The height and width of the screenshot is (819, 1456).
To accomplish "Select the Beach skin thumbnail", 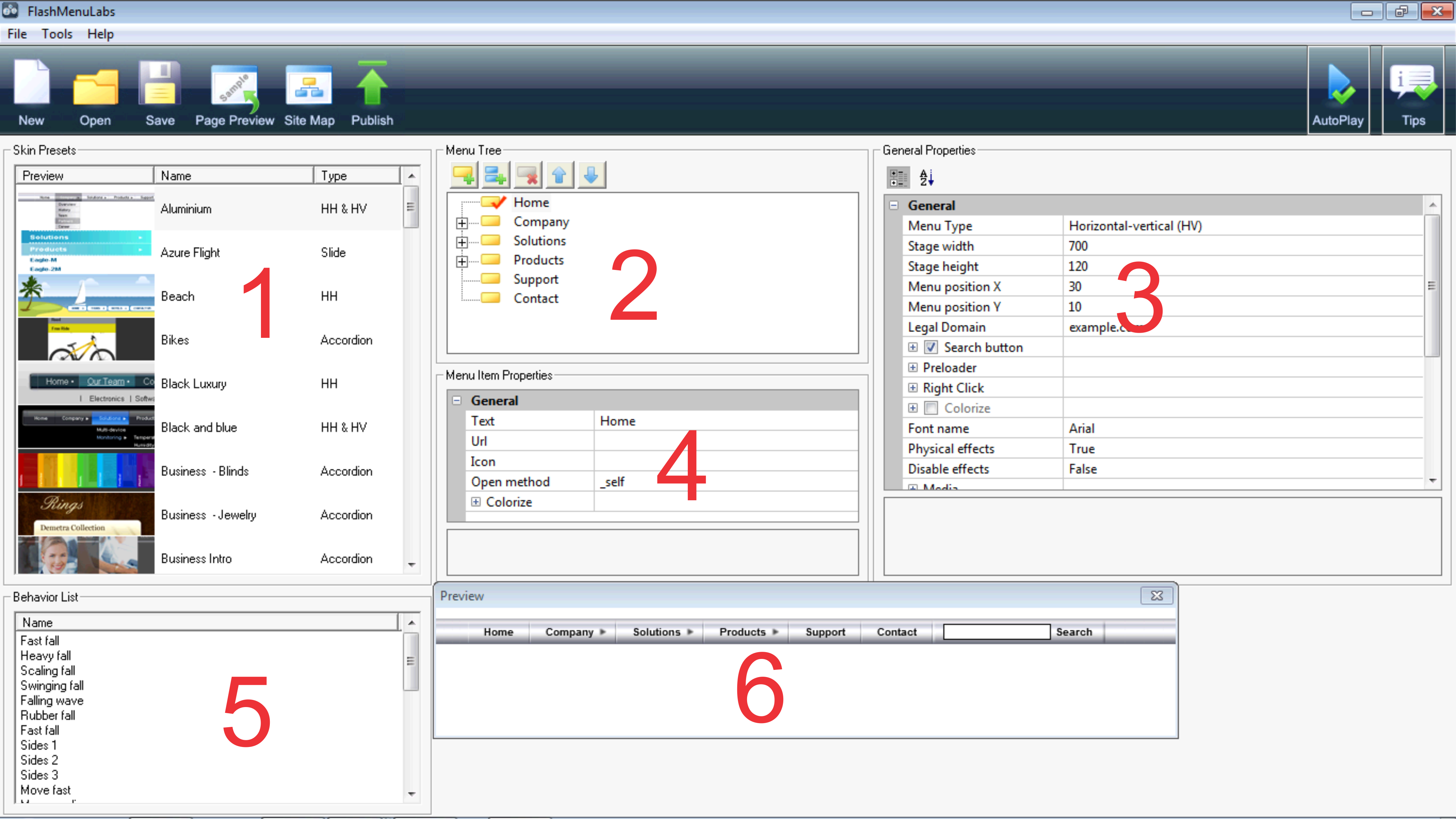I will pos(86,296).
